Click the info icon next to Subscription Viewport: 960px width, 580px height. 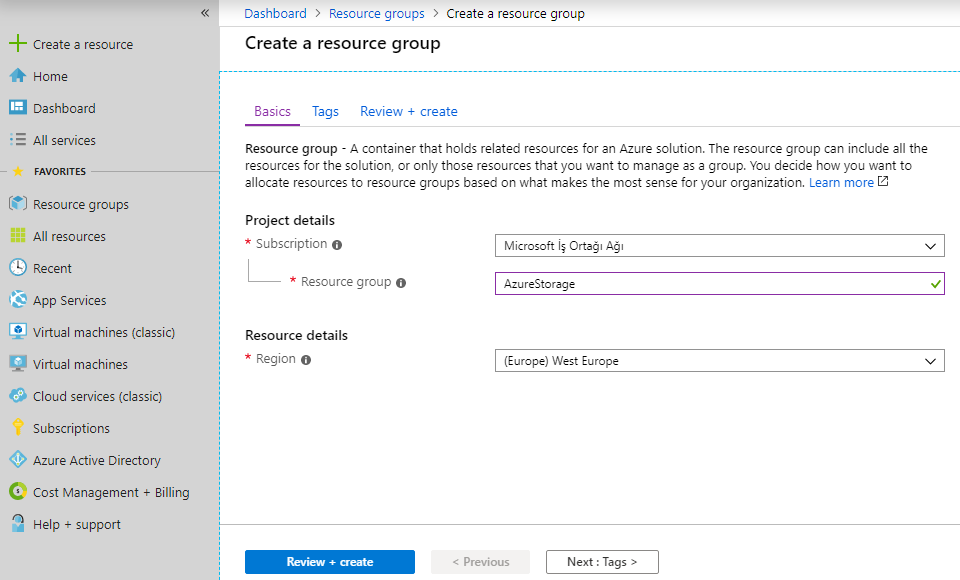337,244
